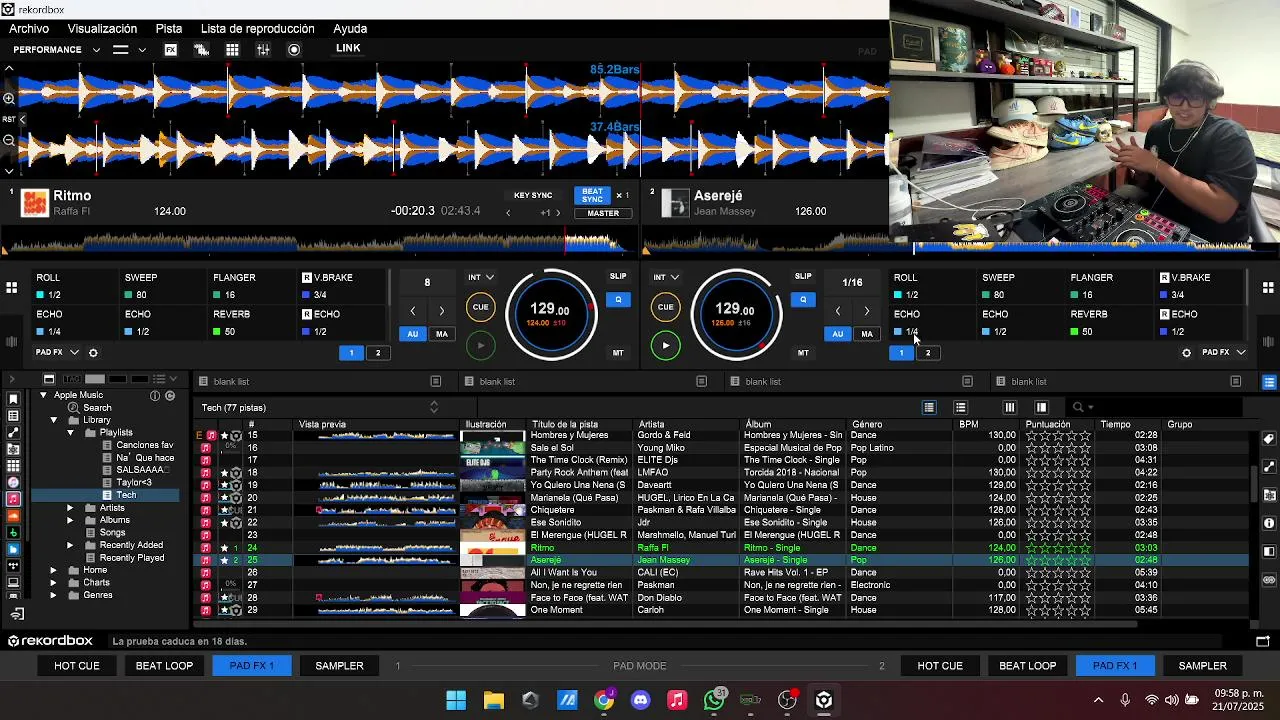Open the recording panel icon

[294, 49]
